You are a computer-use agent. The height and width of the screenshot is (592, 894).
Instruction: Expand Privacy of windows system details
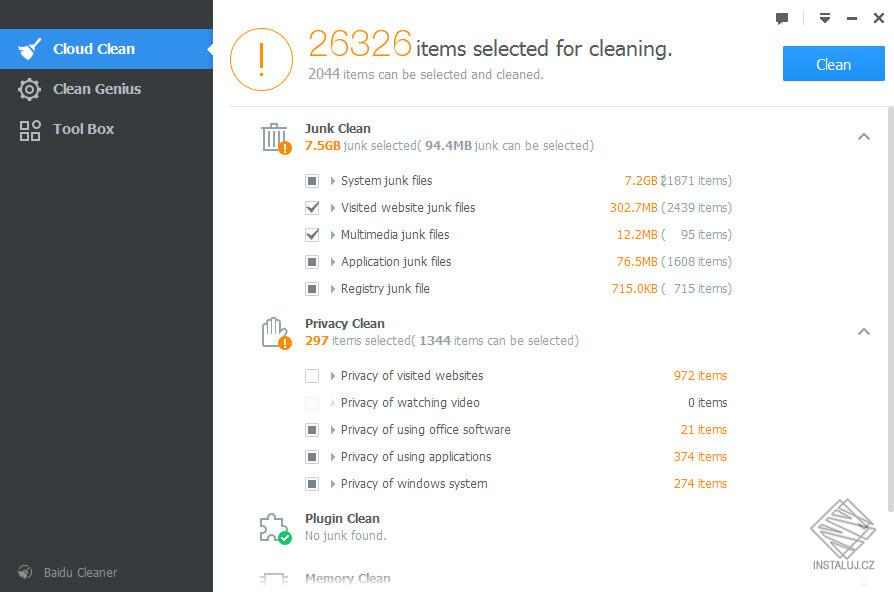[x=330, y=483]
